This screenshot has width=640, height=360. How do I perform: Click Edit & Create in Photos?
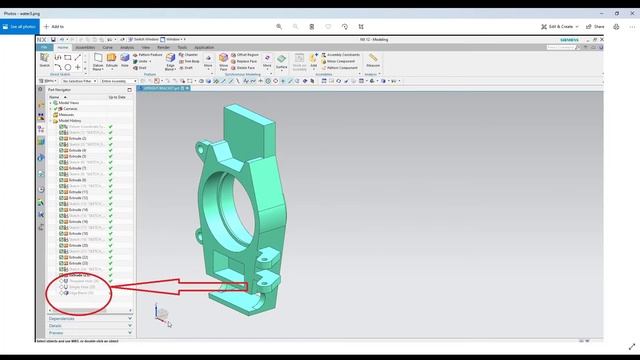(560, 27)
